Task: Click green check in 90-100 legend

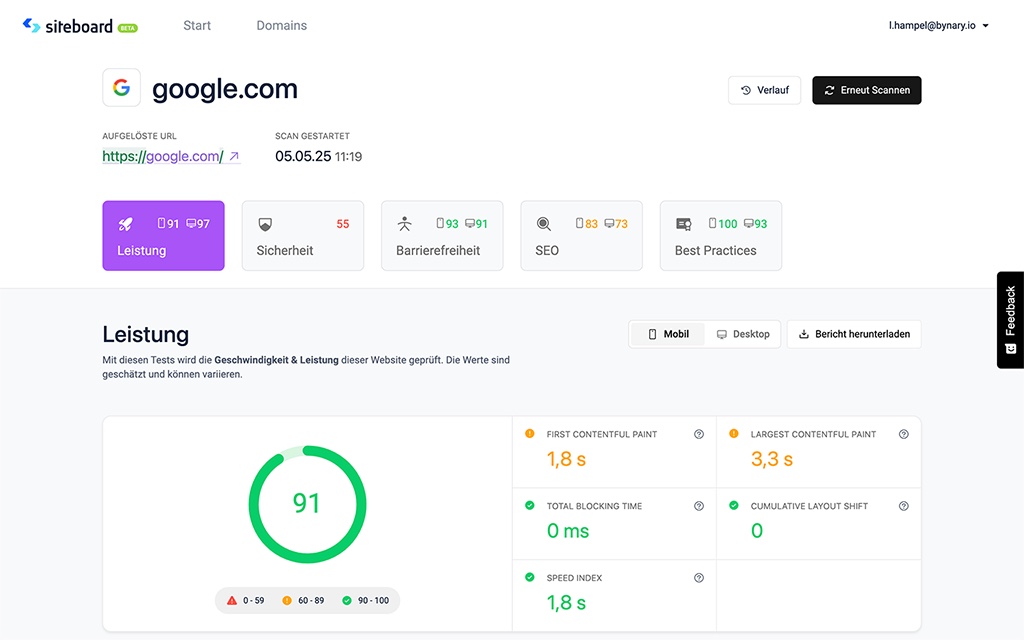Action: pyautogui.click(x=347, y=600)
